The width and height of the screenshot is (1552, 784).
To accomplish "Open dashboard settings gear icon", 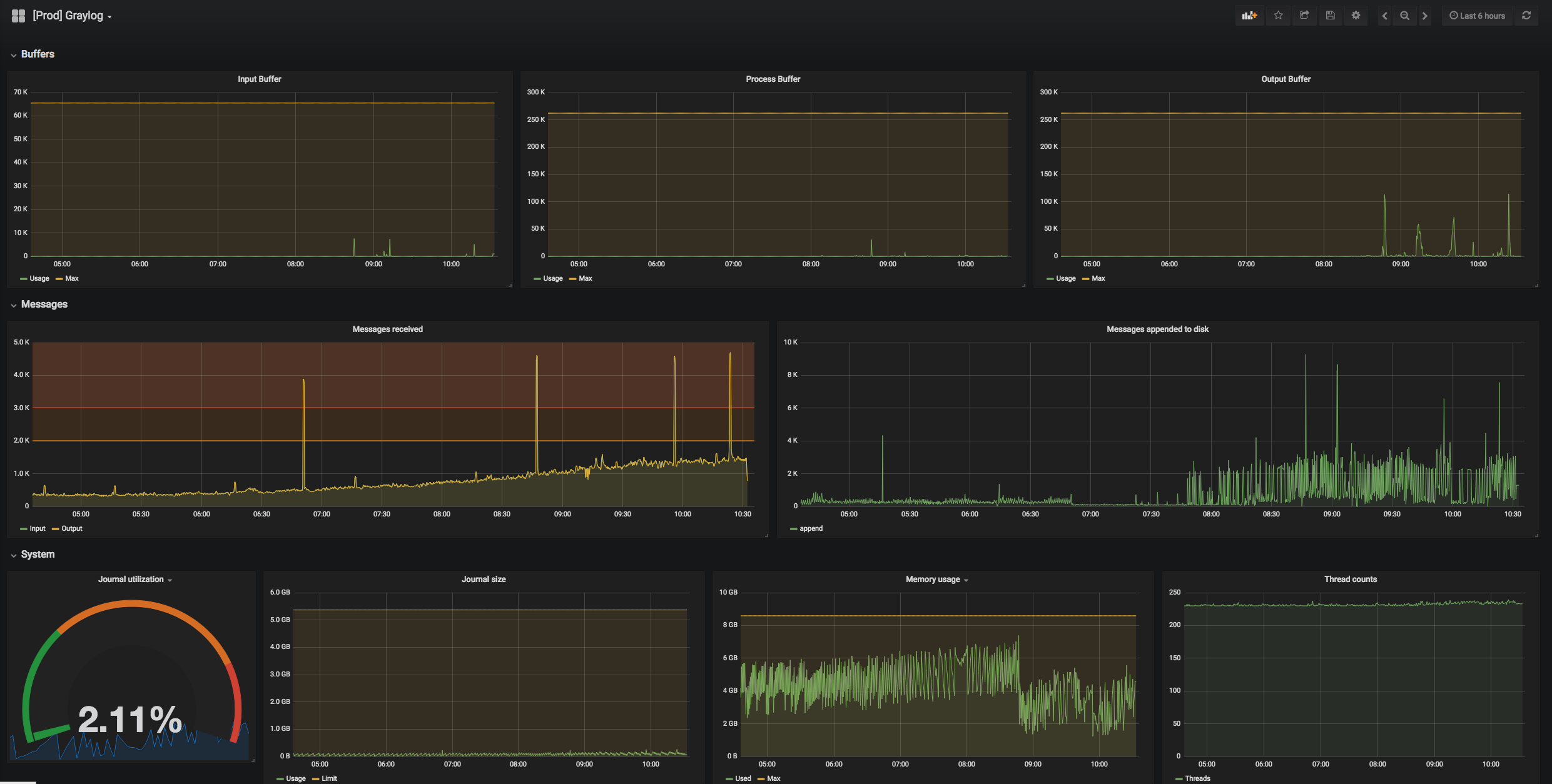I will pos(1356,16).
